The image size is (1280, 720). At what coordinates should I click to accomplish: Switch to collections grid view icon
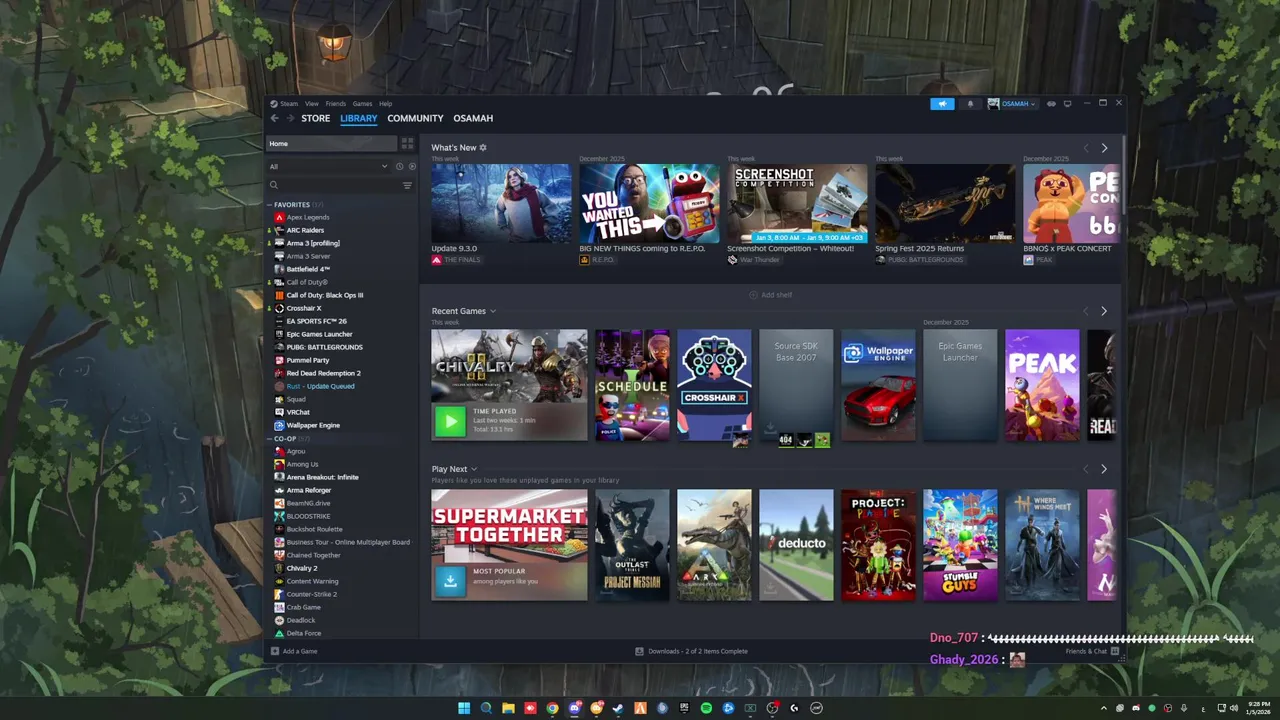[407, 143]
